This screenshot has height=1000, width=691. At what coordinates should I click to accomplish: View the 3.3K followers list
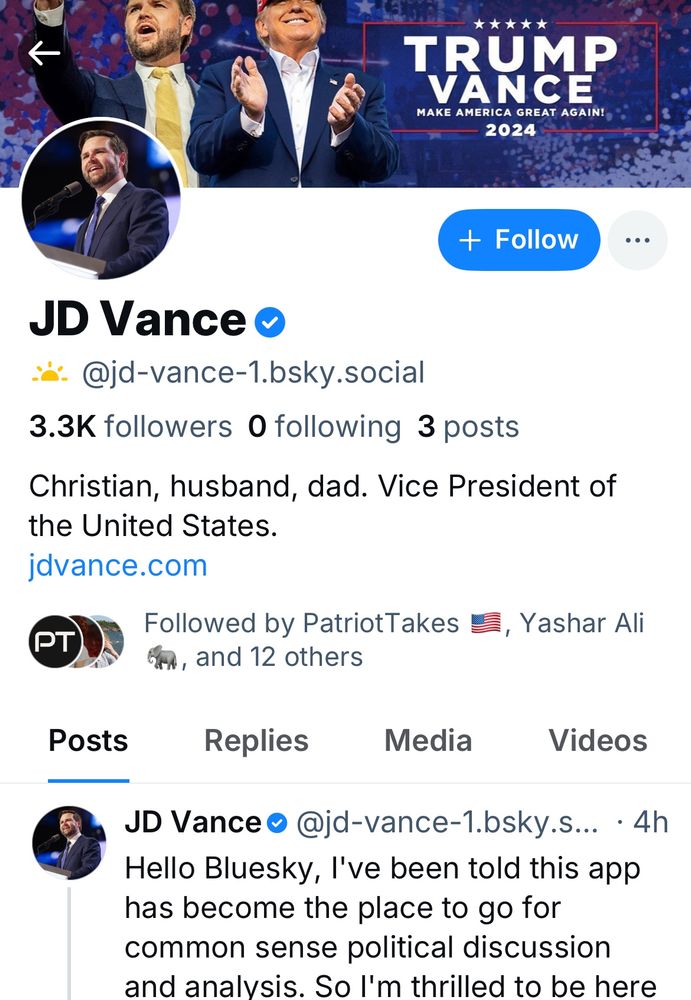coord(130,426)
